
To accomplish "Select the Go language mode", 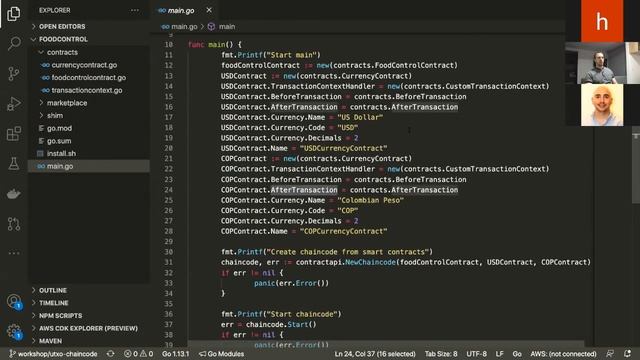I will pyautogui.click(x=517, y=354).
